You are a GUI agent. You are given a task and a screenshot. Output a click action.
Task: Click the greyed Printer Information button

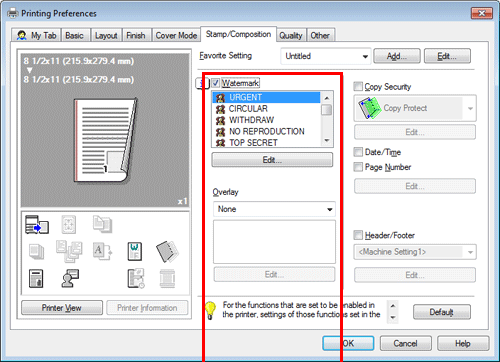(147, 308)
